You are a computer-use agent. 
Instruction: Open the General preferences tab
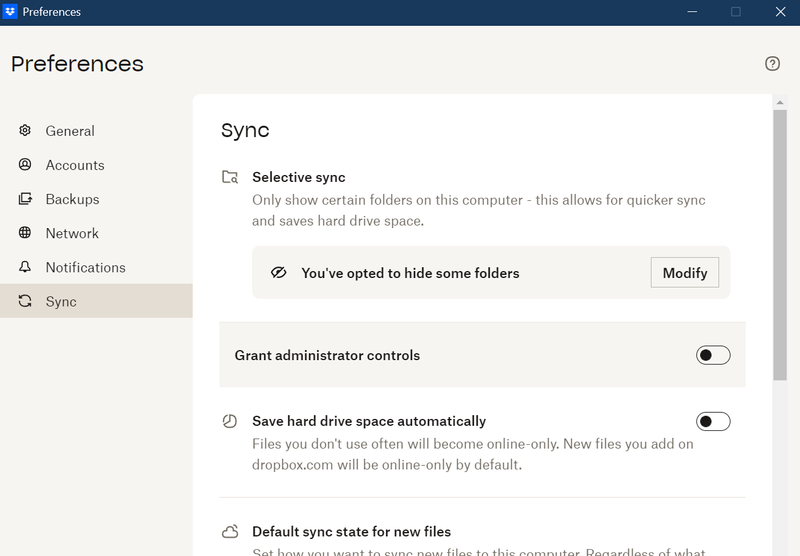coord(70,131)
